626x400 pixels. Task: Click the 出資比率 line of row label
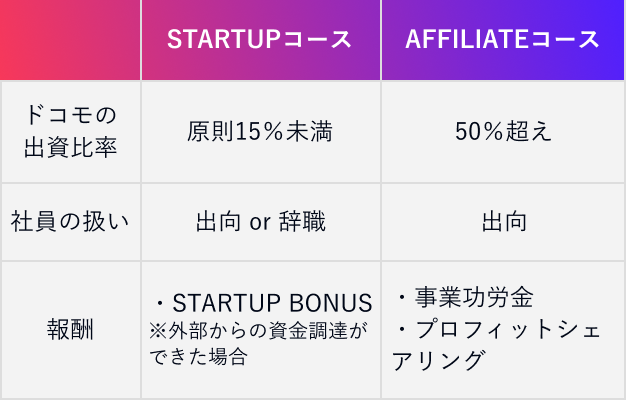point(70,148)
